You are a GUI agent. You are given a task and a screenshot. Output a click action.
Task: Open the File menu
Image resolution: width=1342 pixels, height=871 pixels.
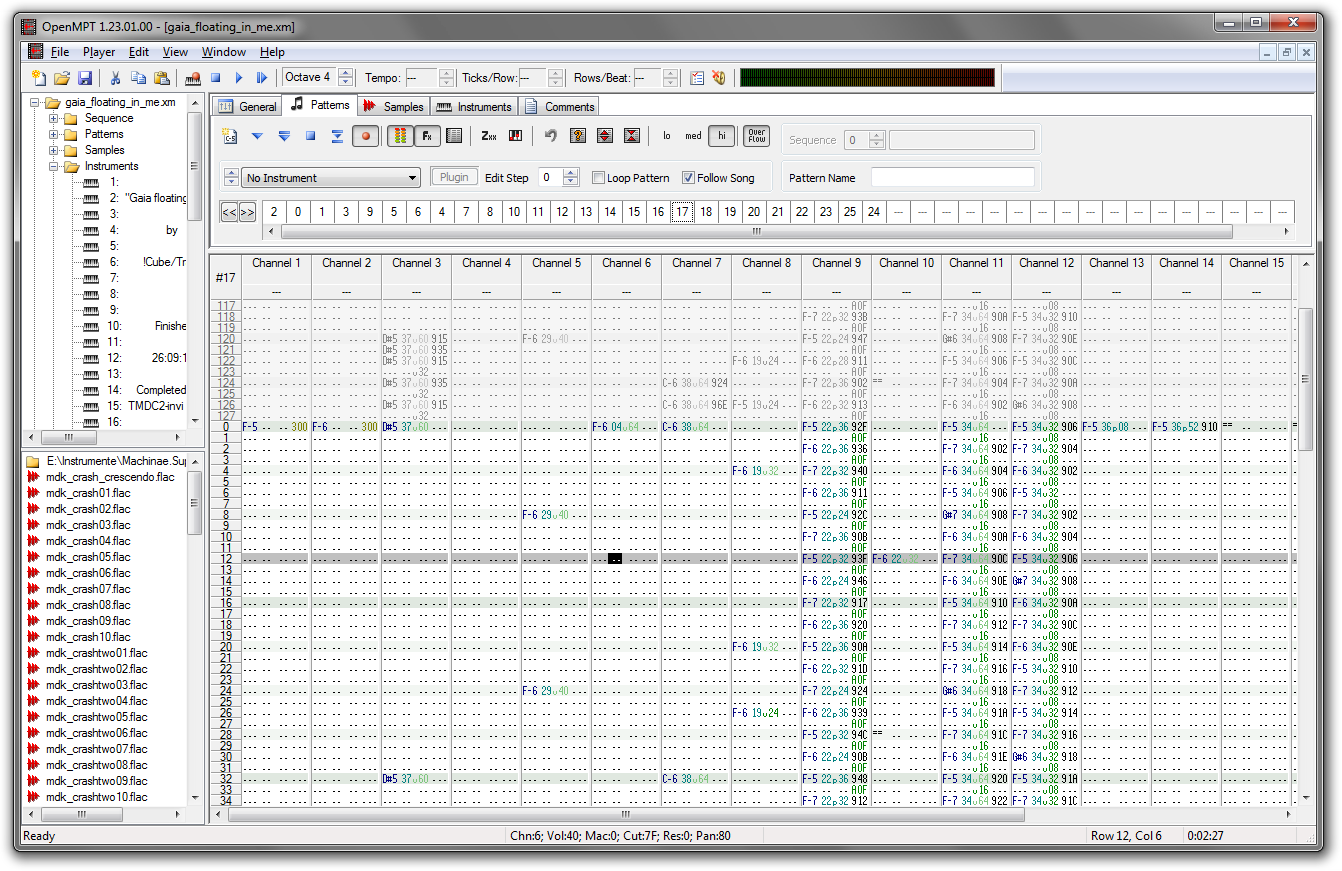60,52
